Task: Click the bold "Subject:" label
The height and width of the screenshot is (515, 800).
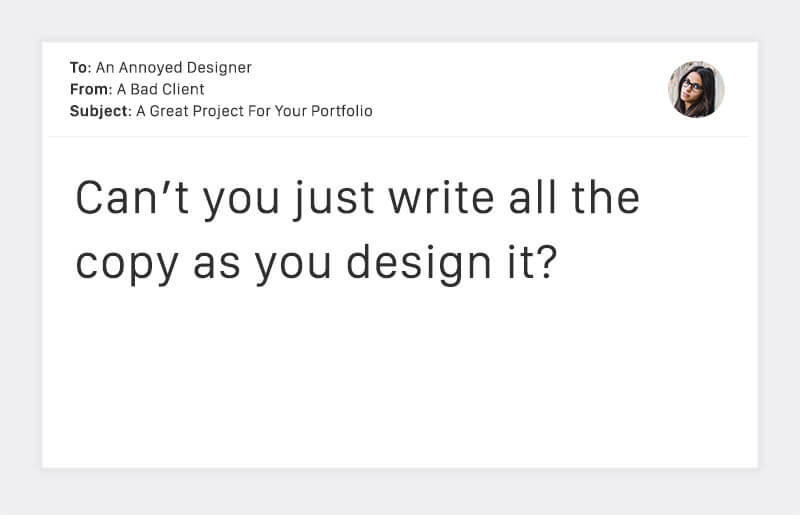Action: 100,111
